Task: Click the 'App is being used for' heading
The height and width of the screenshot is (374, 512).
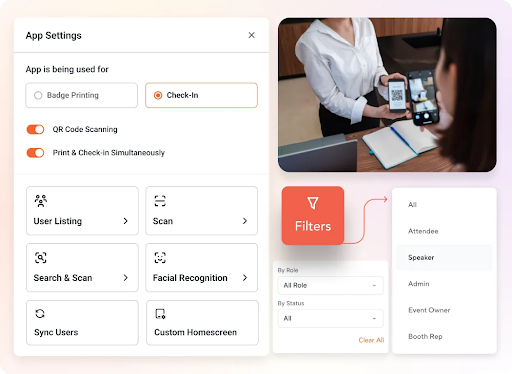Action: (67, 69)
